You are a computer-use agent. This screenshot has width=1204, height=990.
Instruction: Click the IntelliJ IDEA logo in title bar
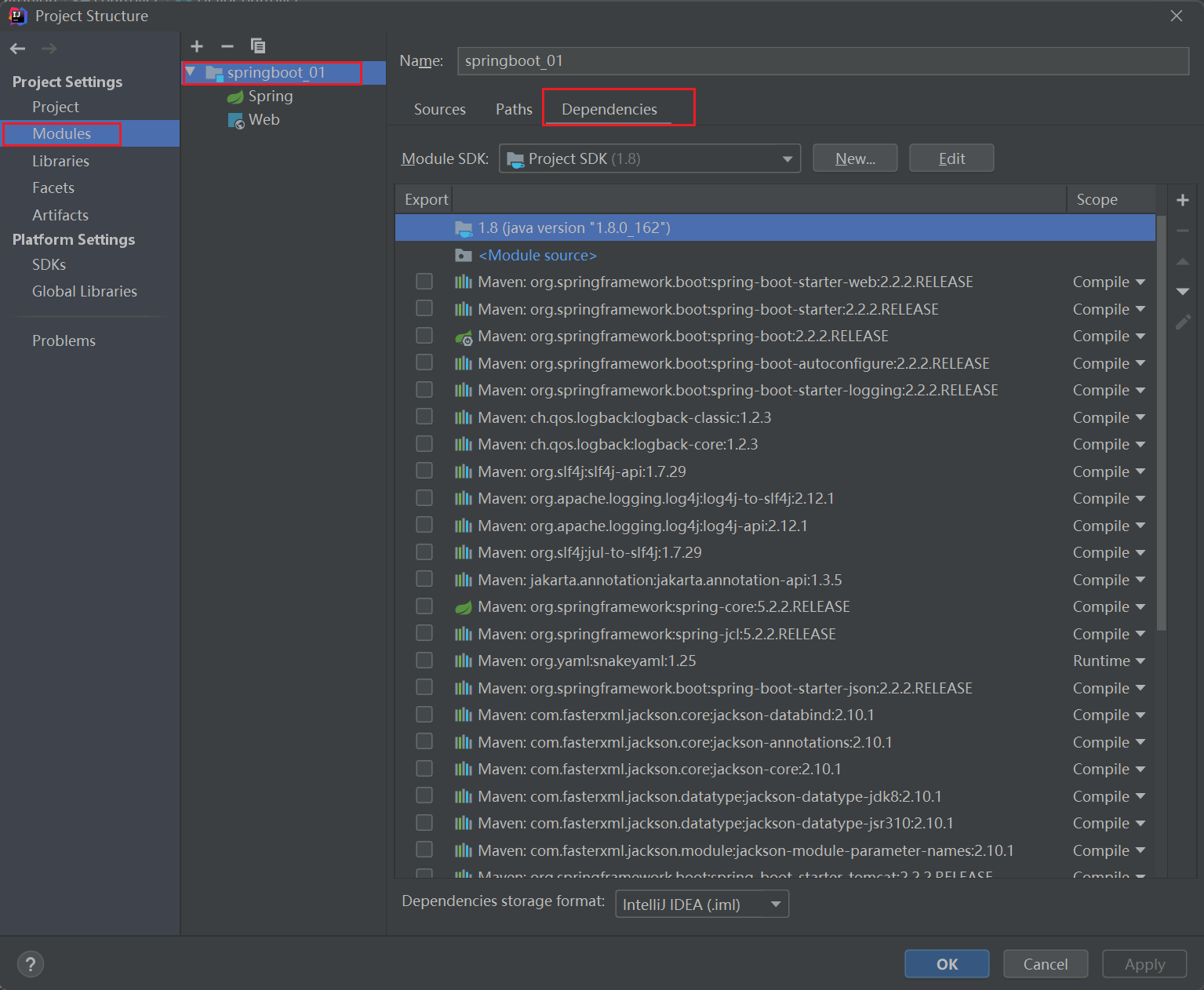(17, 16)
